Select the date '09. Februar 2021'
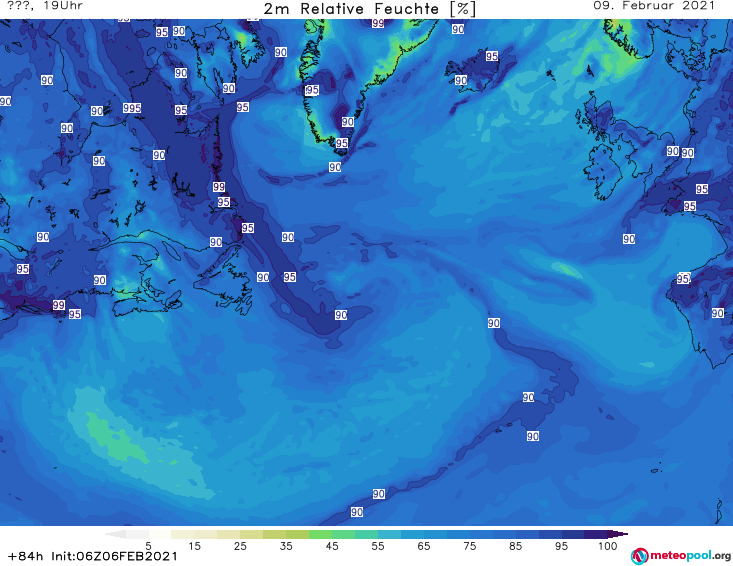Screen dimensions: 733x566 (x=654, y=6)
